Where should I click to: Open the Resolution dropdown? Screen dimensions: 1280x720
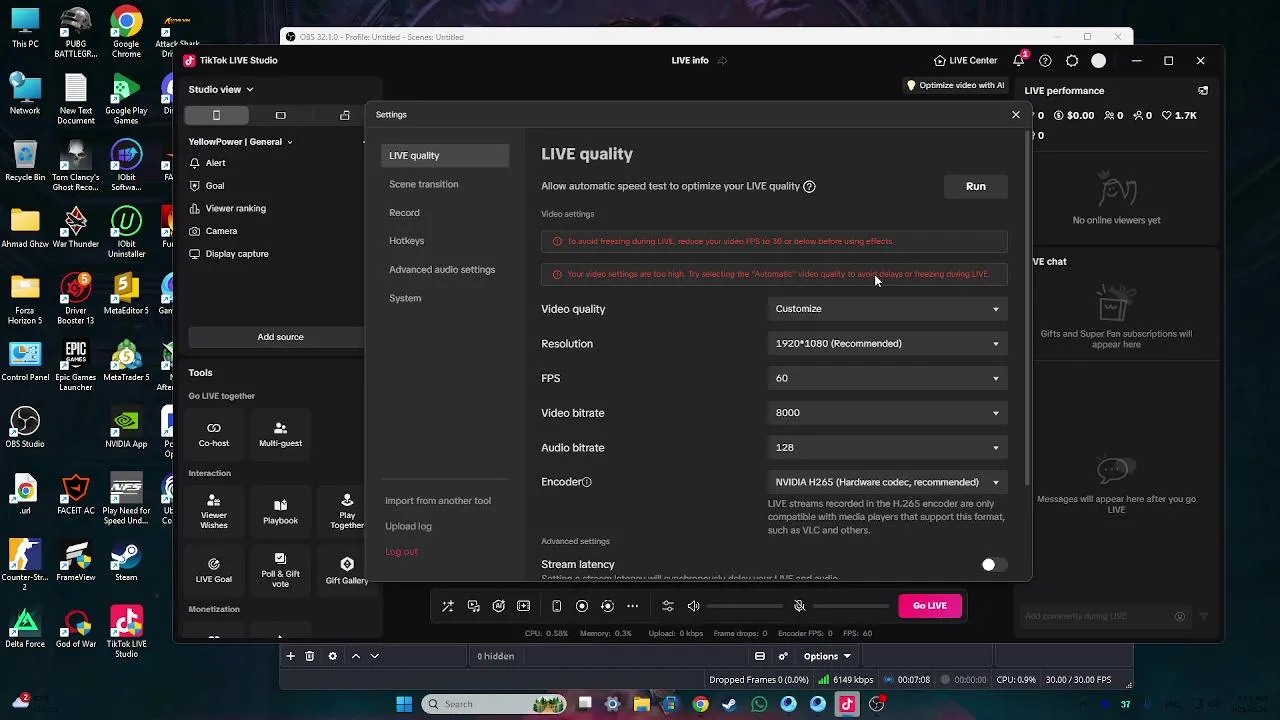(x=887, y=344)
